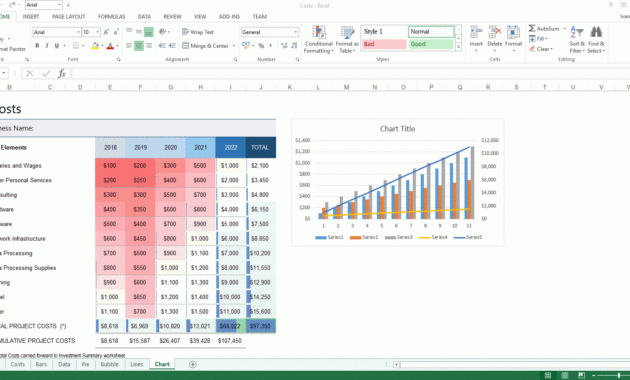The height and width of the screenshot is (380, 630).
Task: Click the Page Layout view icon in status bar
Action: pyautogui.click(x=565, y=376)
